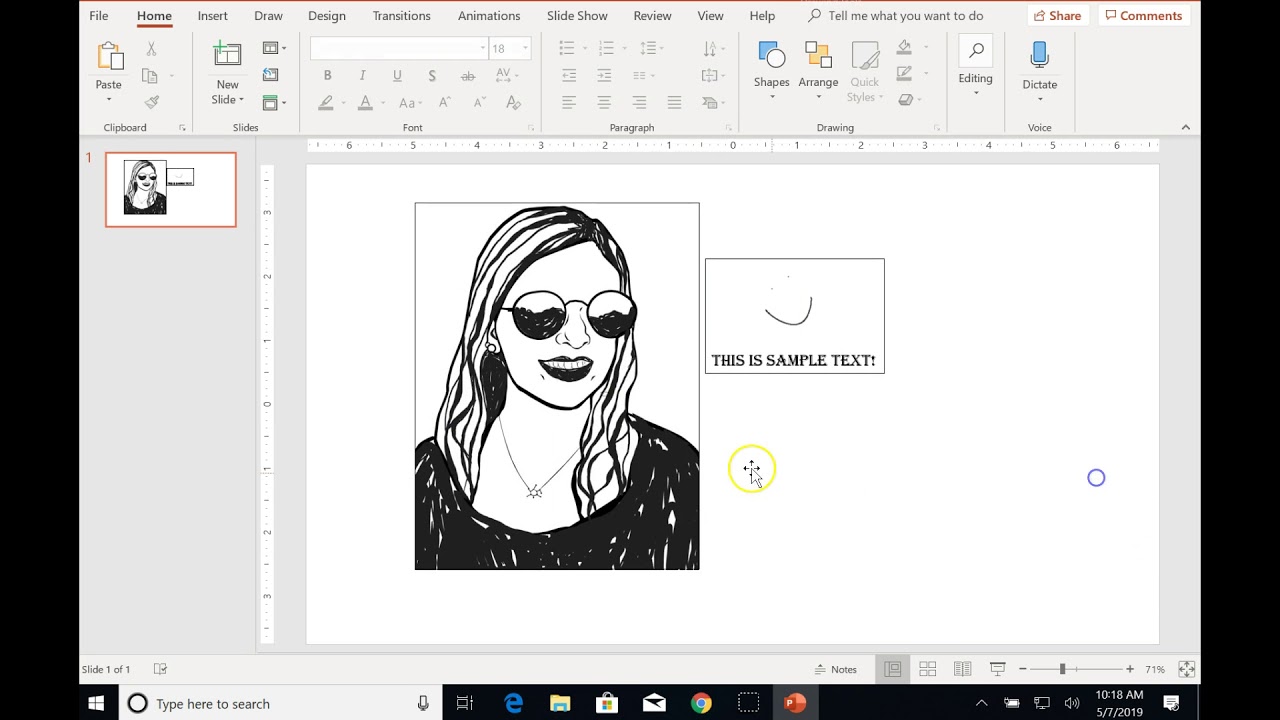Click the zoom slider handle
Viewport: 1280px width, 720px height.
(x=1062, y=669)
